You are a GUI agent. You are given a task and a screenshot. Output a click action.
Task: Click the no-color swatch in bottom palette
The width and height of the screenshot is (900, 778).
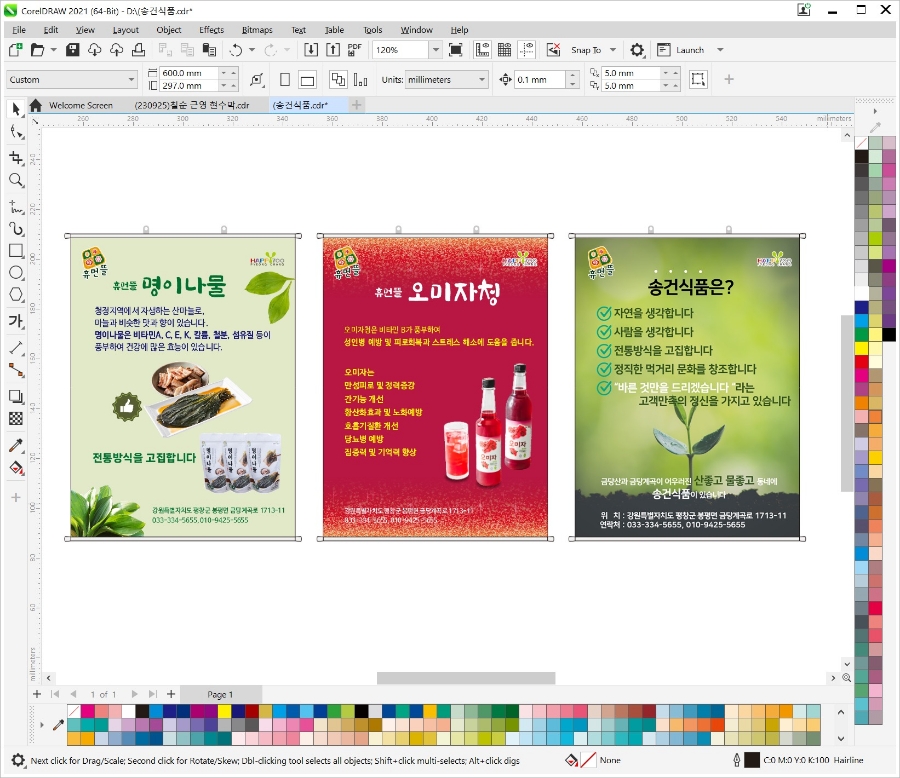click(x=73, y=711)
